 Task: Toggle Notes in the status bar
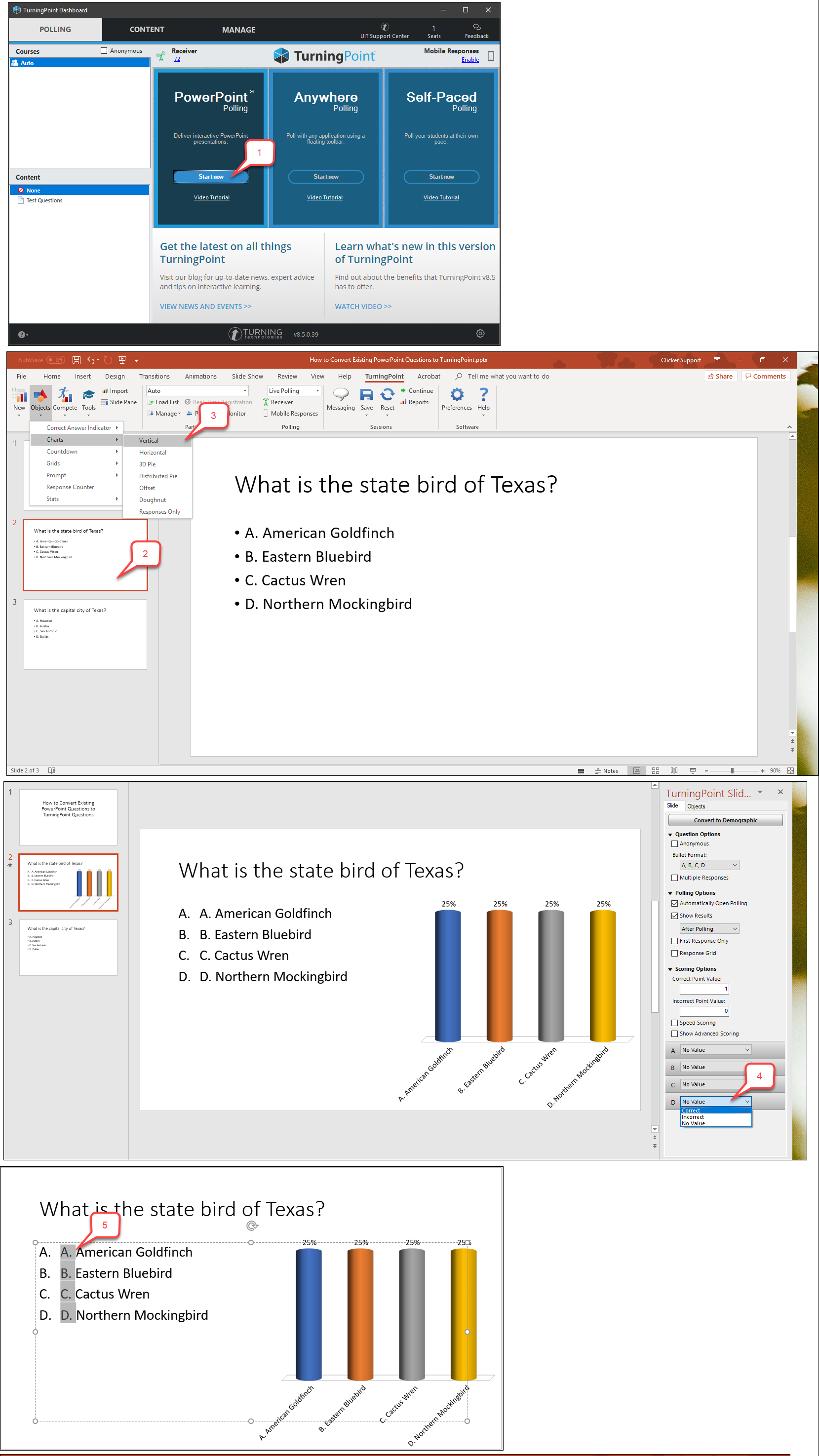(607, 770)
